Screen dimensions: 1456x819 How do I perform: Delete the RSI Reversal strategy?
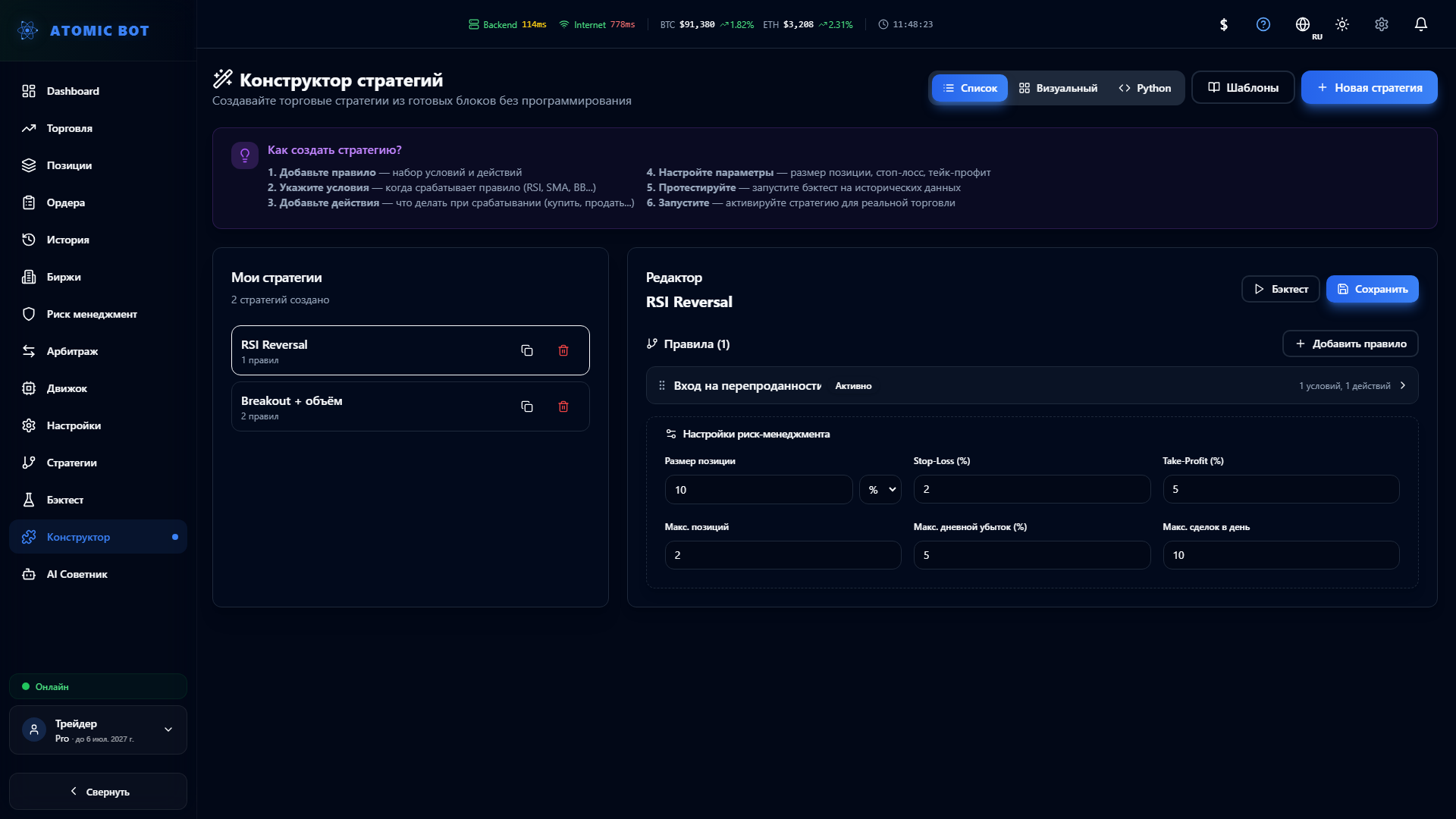click(x=563, y=350)
